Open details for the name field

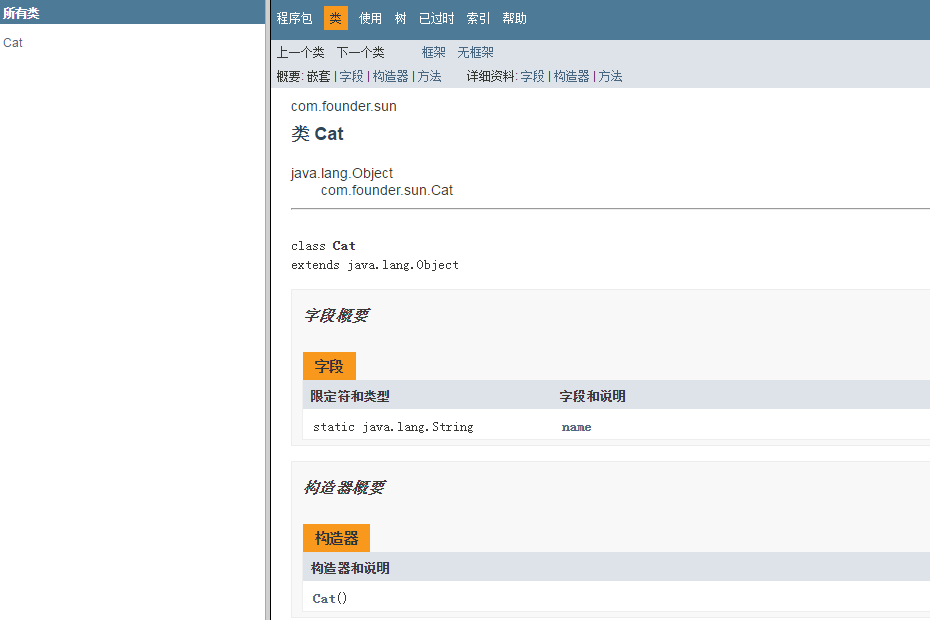click(577, 426)
